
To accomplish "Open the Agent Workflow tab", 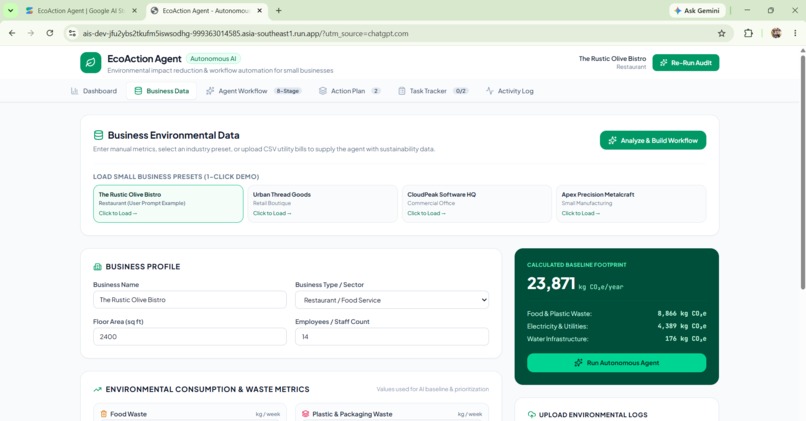I will 253,91.
